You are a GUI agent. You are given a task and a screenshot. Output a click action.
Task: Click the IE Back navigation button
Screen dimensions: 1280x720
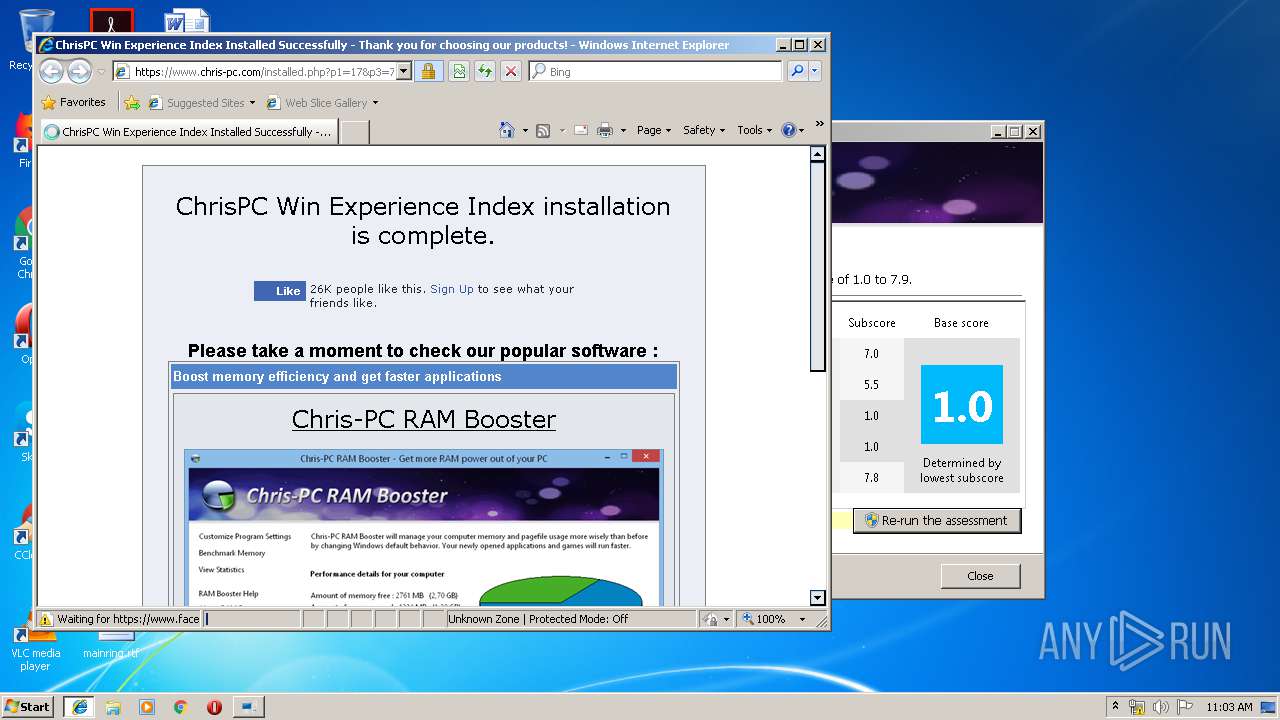click(51, 71)
